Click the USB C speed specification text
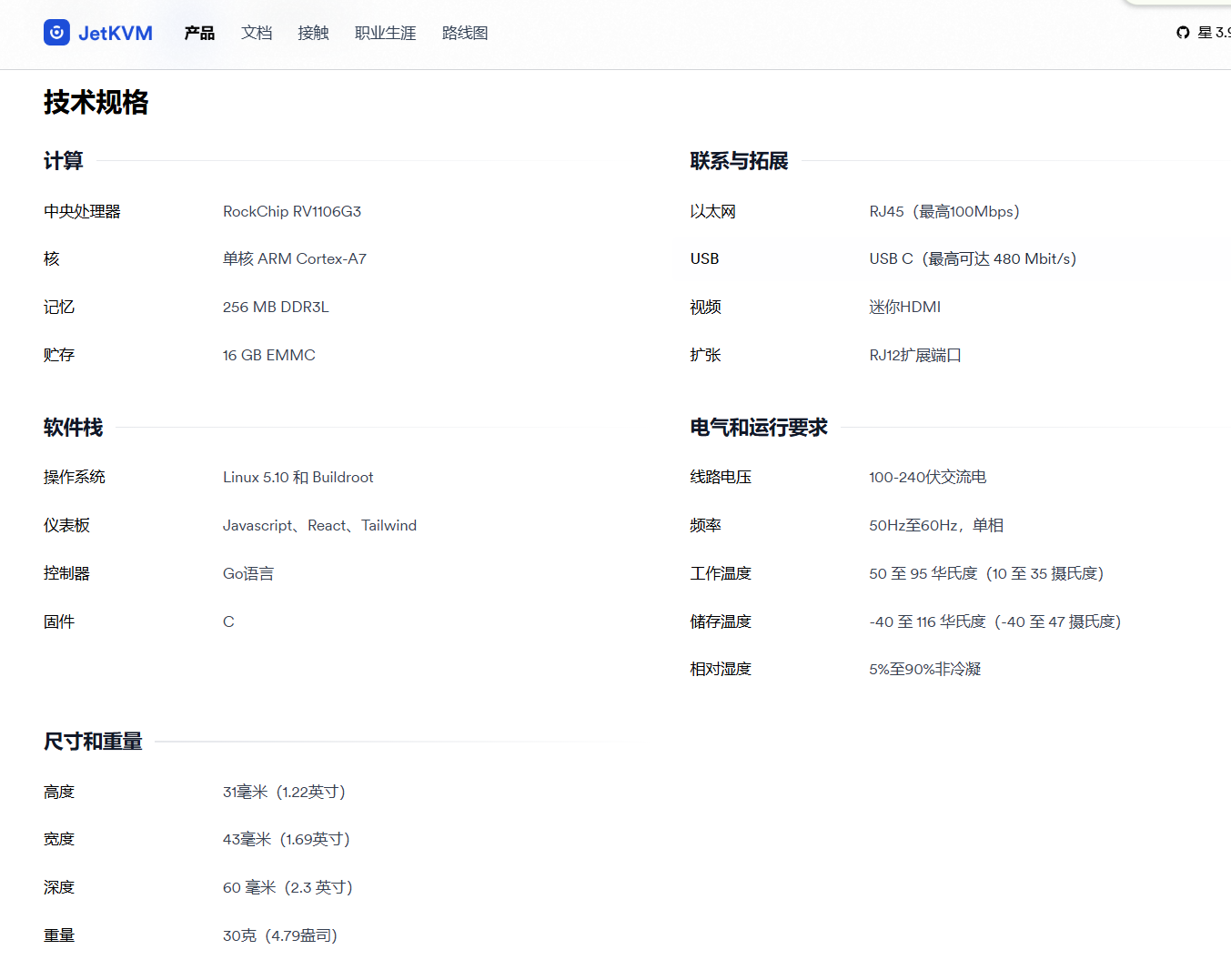Viewport: 1231px width, 980px height. pyautogui.click(x=973, y=258)
